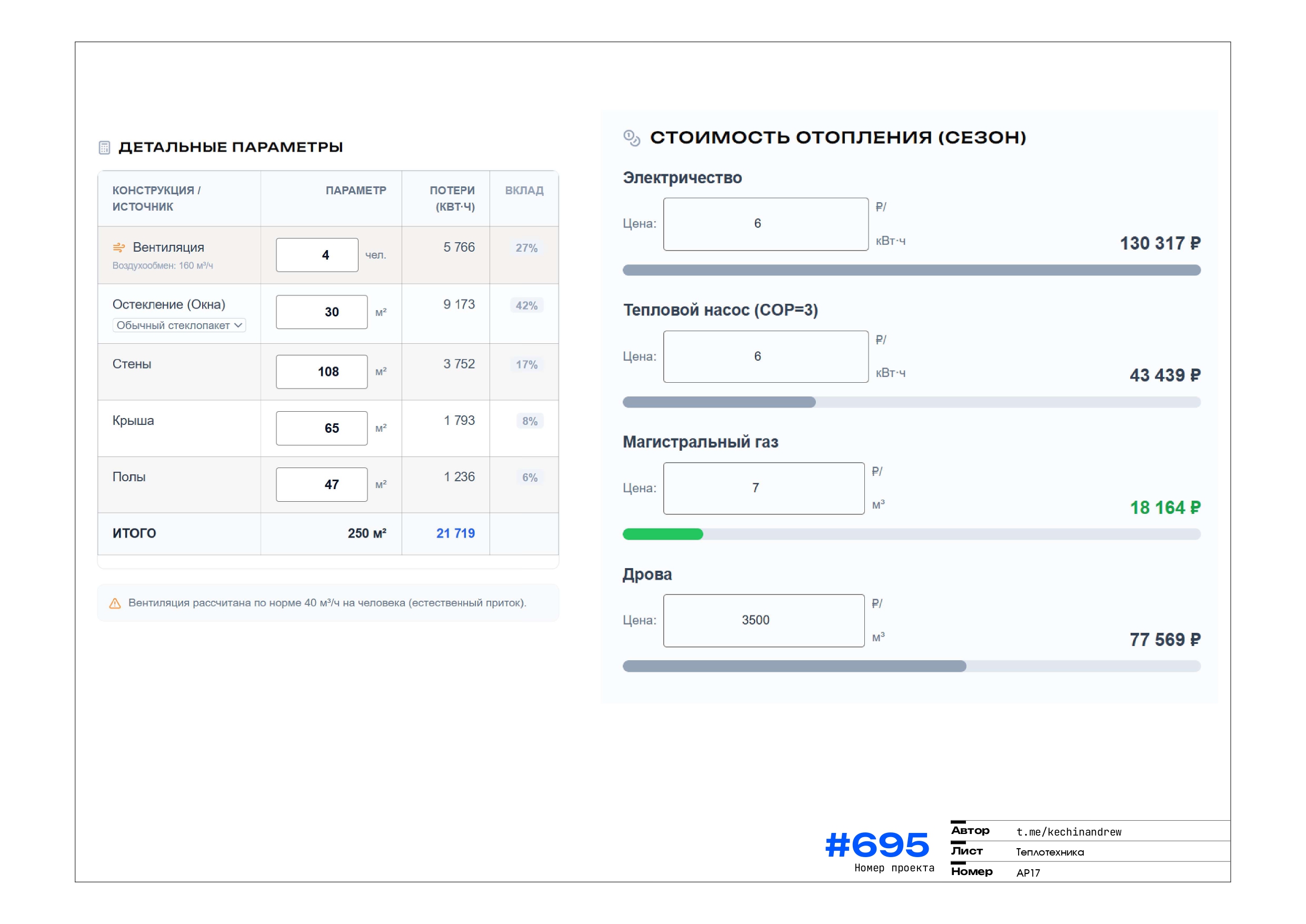This screenshot has height=924, width=1306.
Task: Click the warning triangle in ventilation note
Action: pyautogui.click(x=115, y=604)
